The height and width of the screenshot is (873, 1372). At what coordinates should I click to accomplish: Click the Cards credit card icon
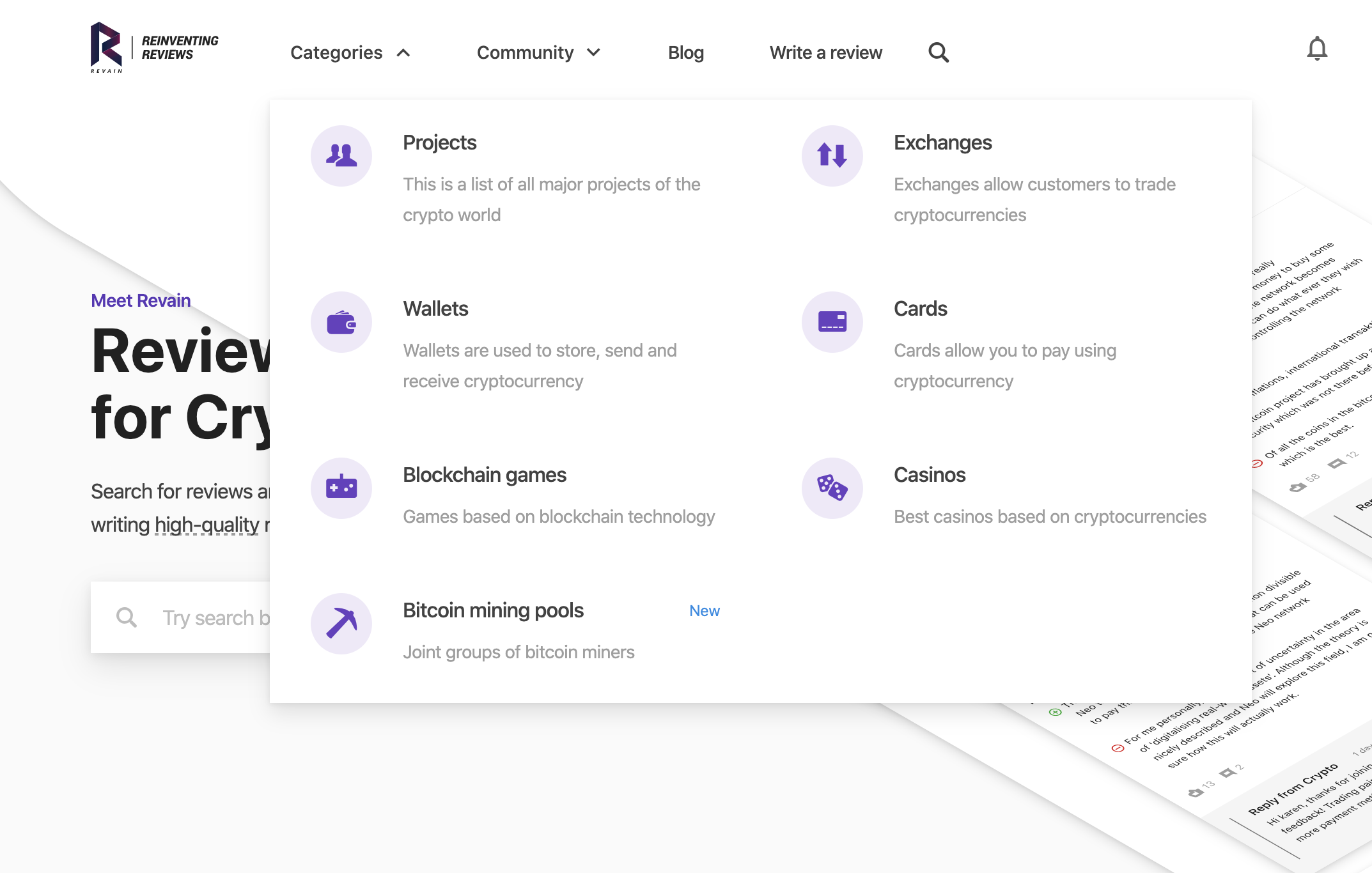pyautogui.click(x=832, y=322)
